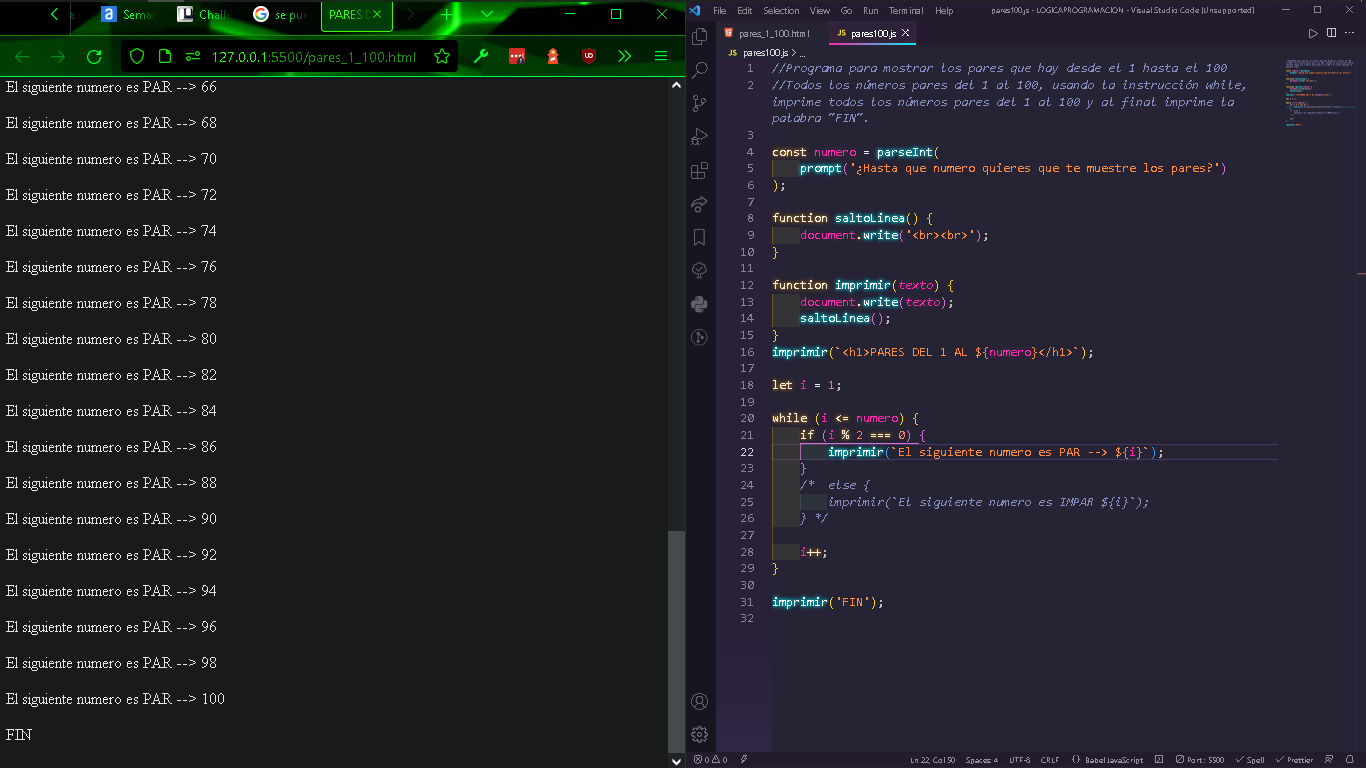The height and width of the screenshot is (768, 1366).
Task: Split the VS Code editor right
Action: point(1331,33)
